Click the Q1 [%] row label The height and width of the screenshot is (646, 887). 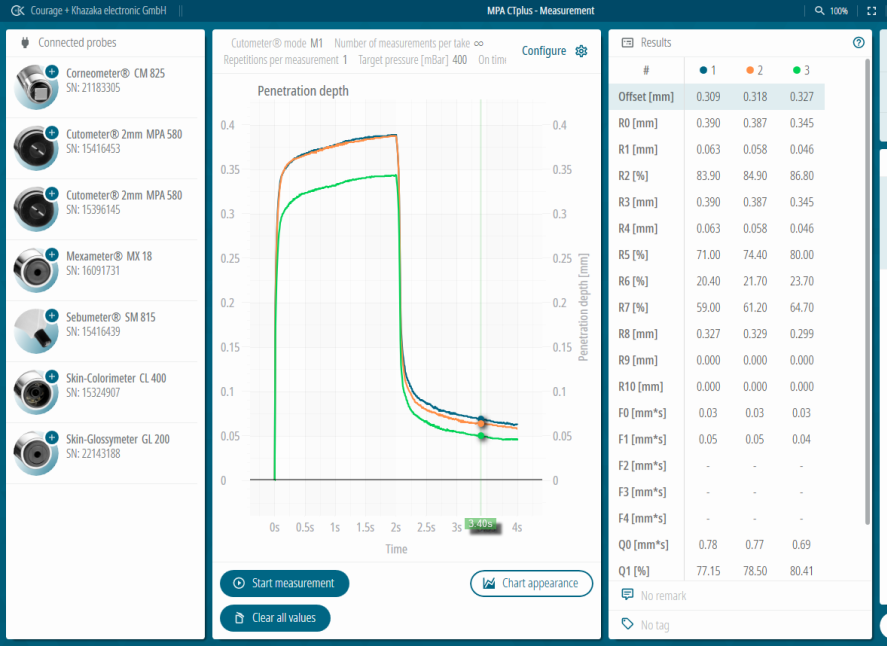[x=634, y=571]
